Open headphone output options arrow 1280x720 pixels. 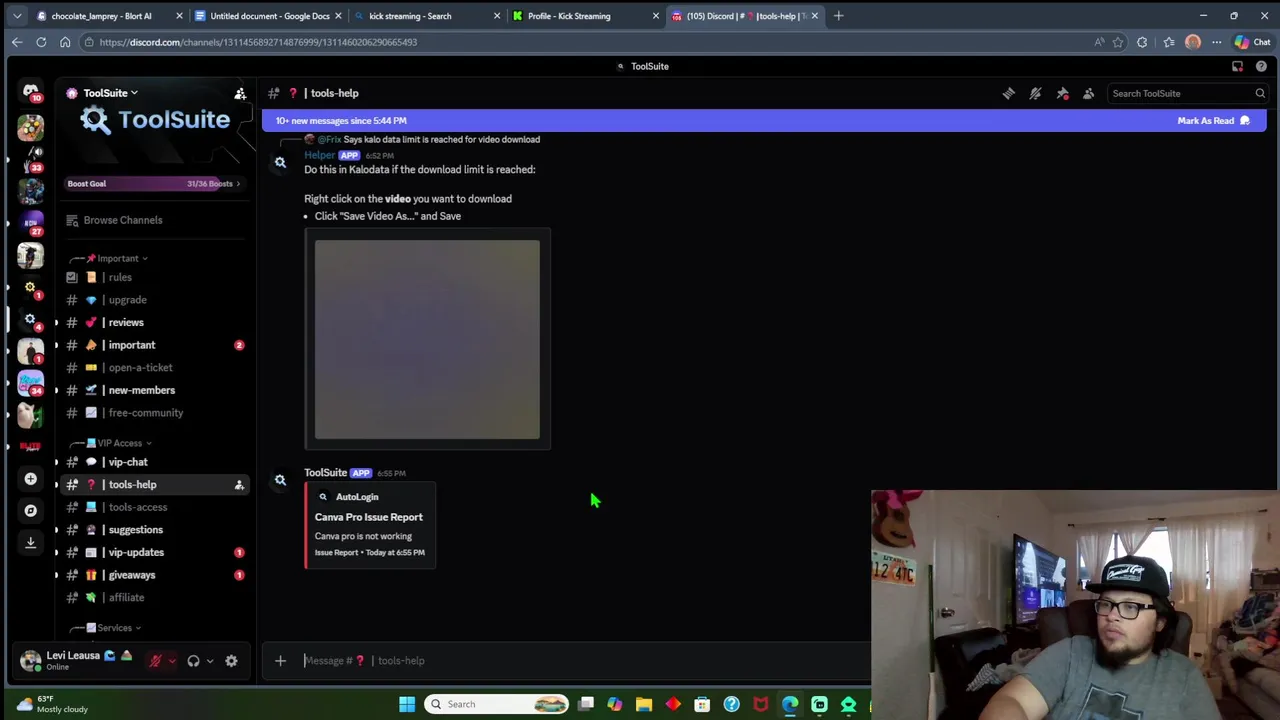(210, 661)
